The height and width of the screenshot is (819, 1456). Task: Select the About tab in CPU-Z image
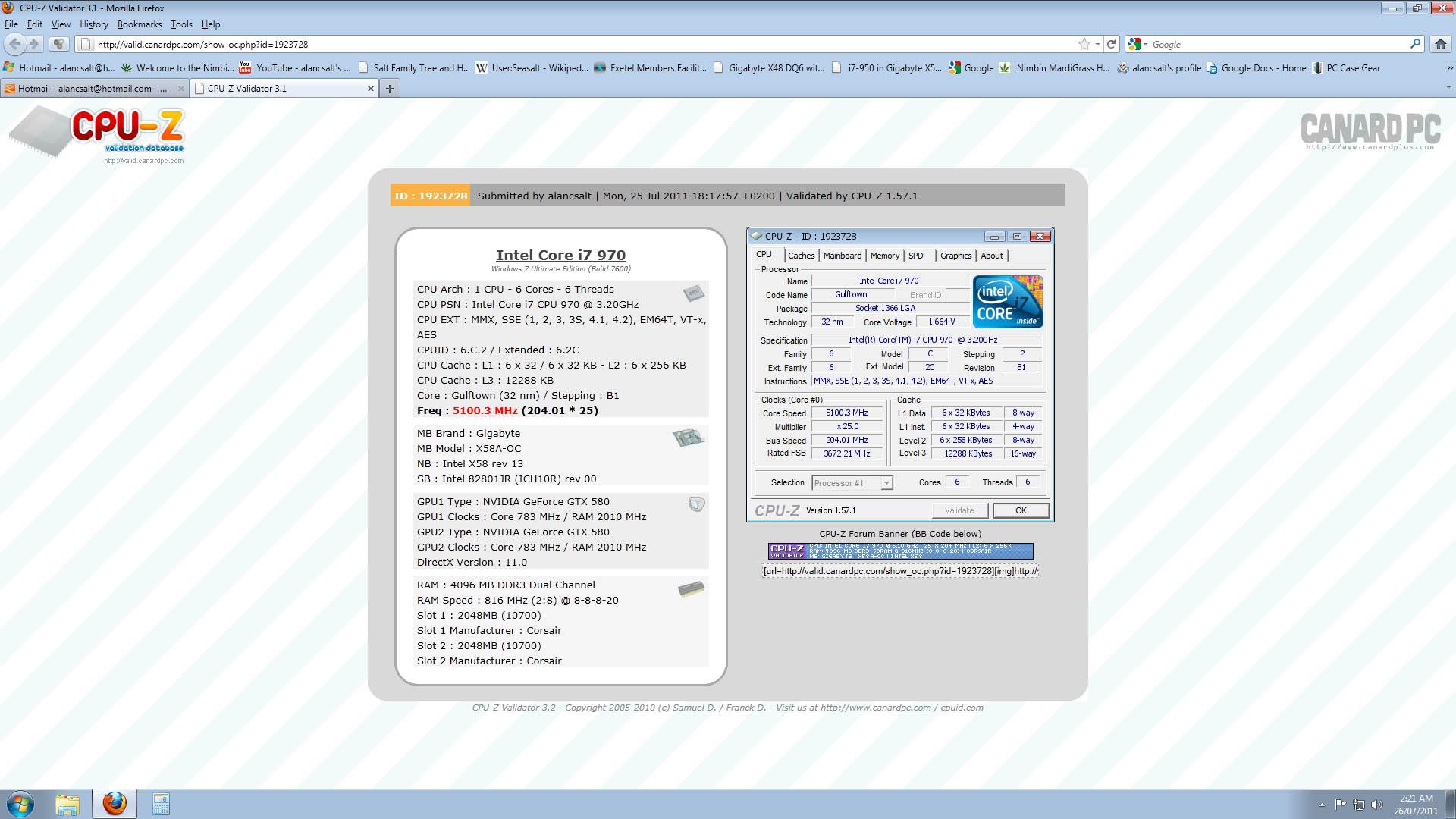pyautogui.click(x=992, y=256)
